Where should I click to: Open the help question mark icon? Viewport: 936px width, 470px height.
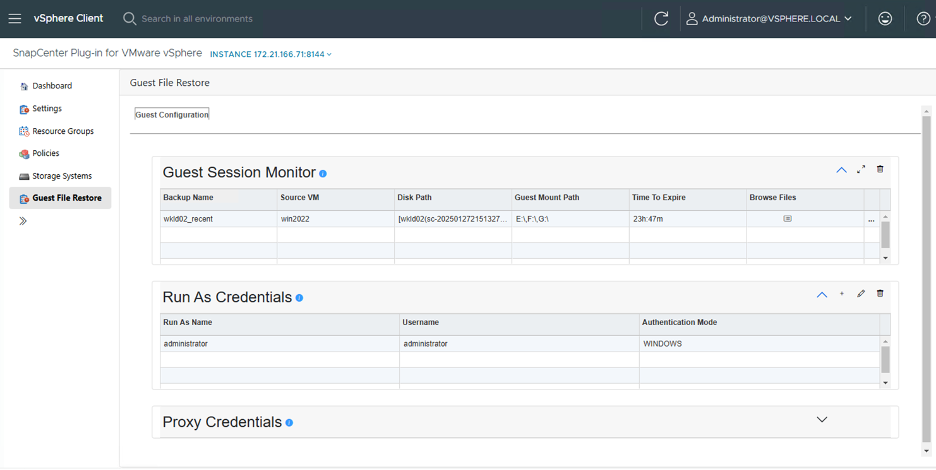tap(923, 18)
